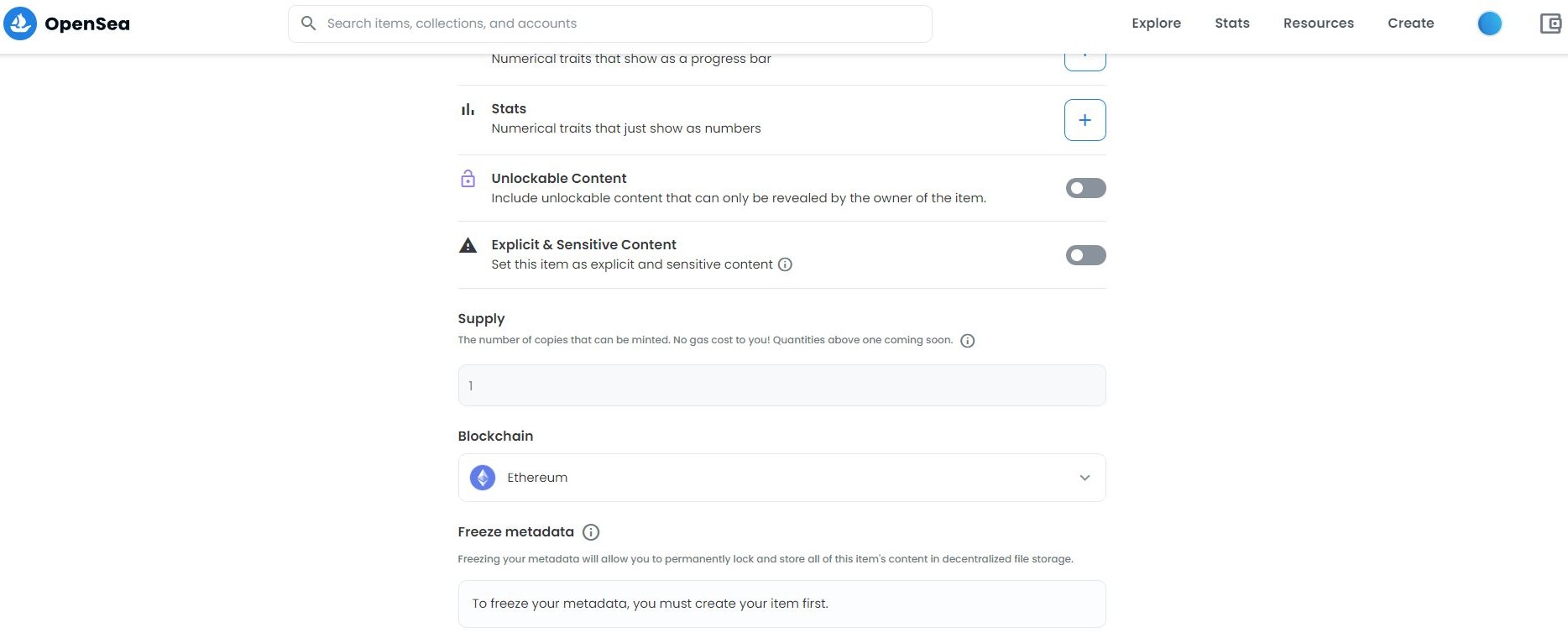Open the Stats menu in header

[1231, 24]
